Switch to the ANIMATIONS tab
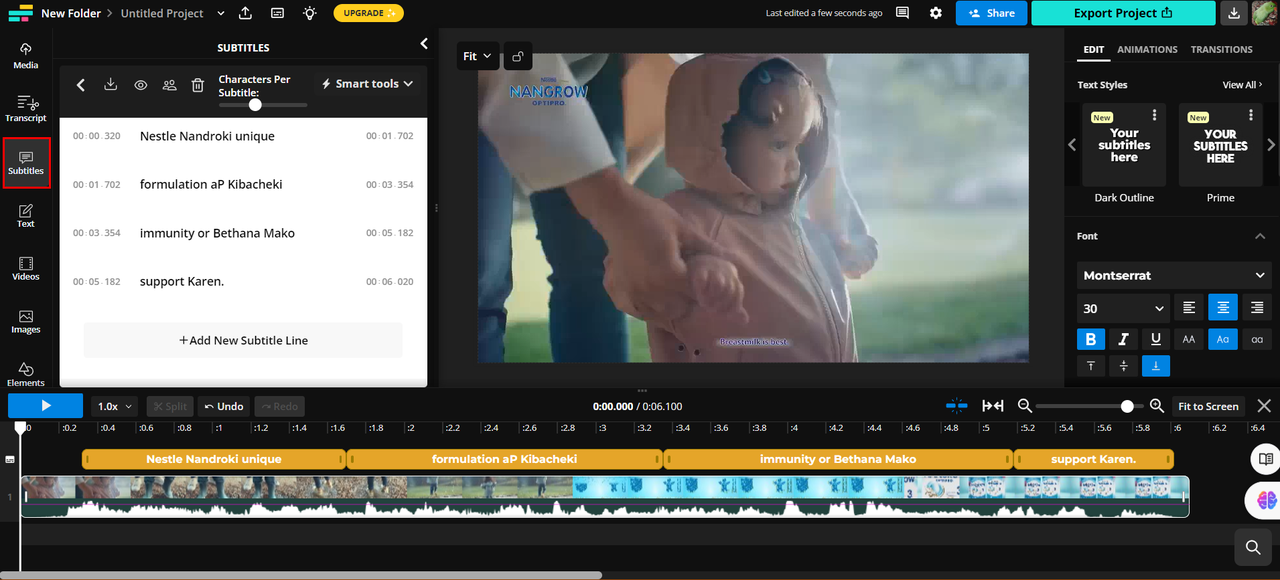1280x580 pixels. point(1147,49)
